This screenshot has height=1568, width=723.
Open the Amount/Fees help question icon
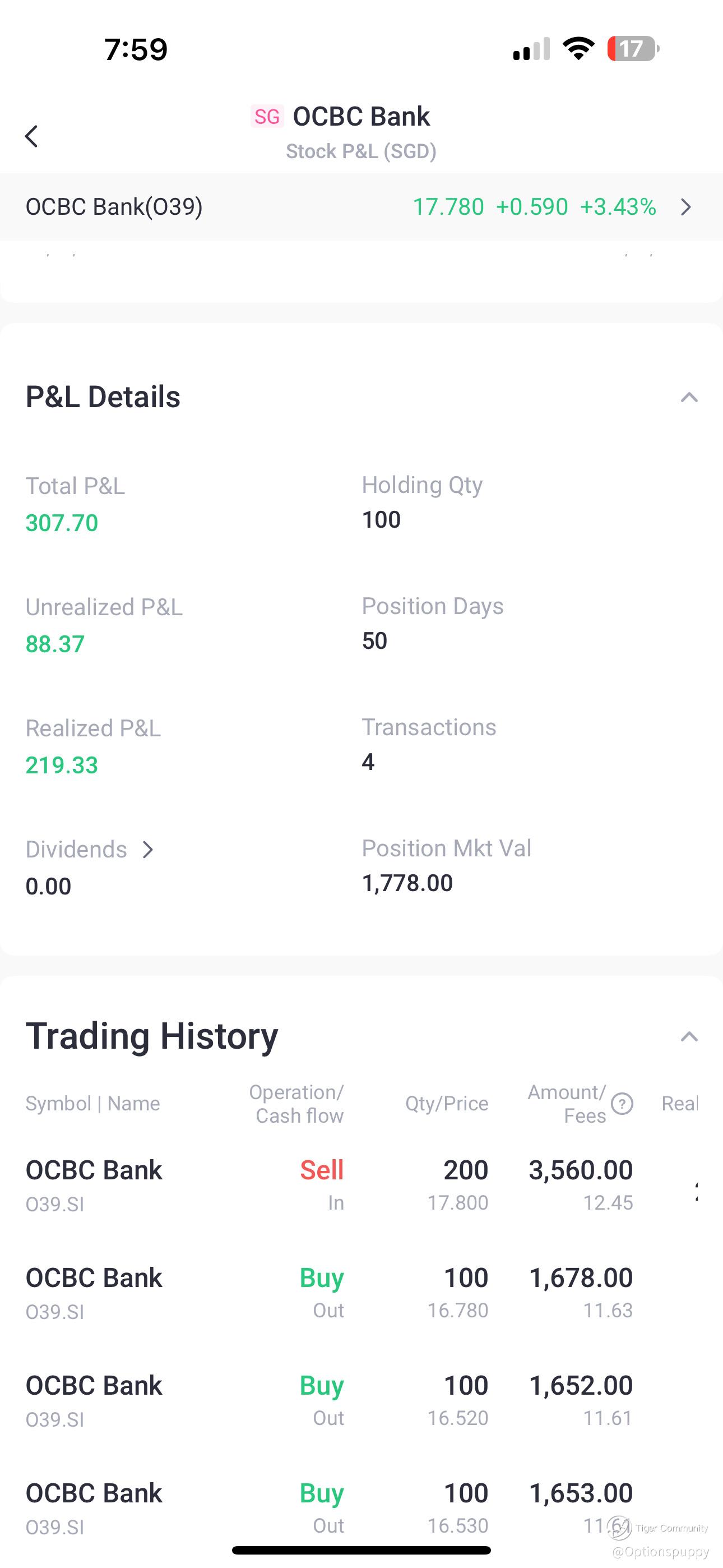point(622,1104)
